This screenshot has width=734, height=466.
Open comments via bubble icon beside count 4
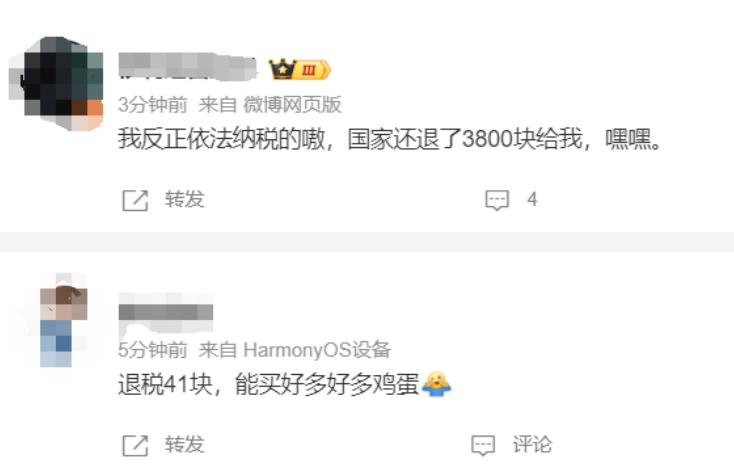click(497, 200)
